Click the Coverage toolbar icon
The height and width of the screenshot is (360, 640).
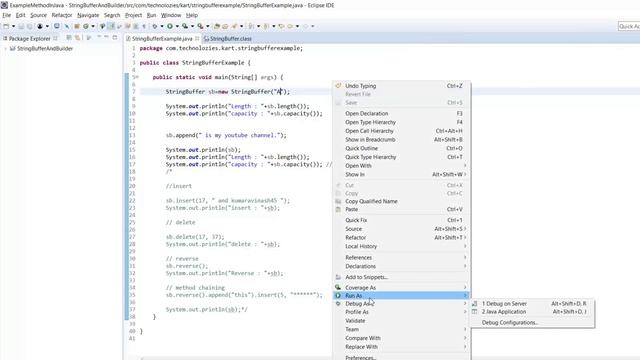coord(185,26)
